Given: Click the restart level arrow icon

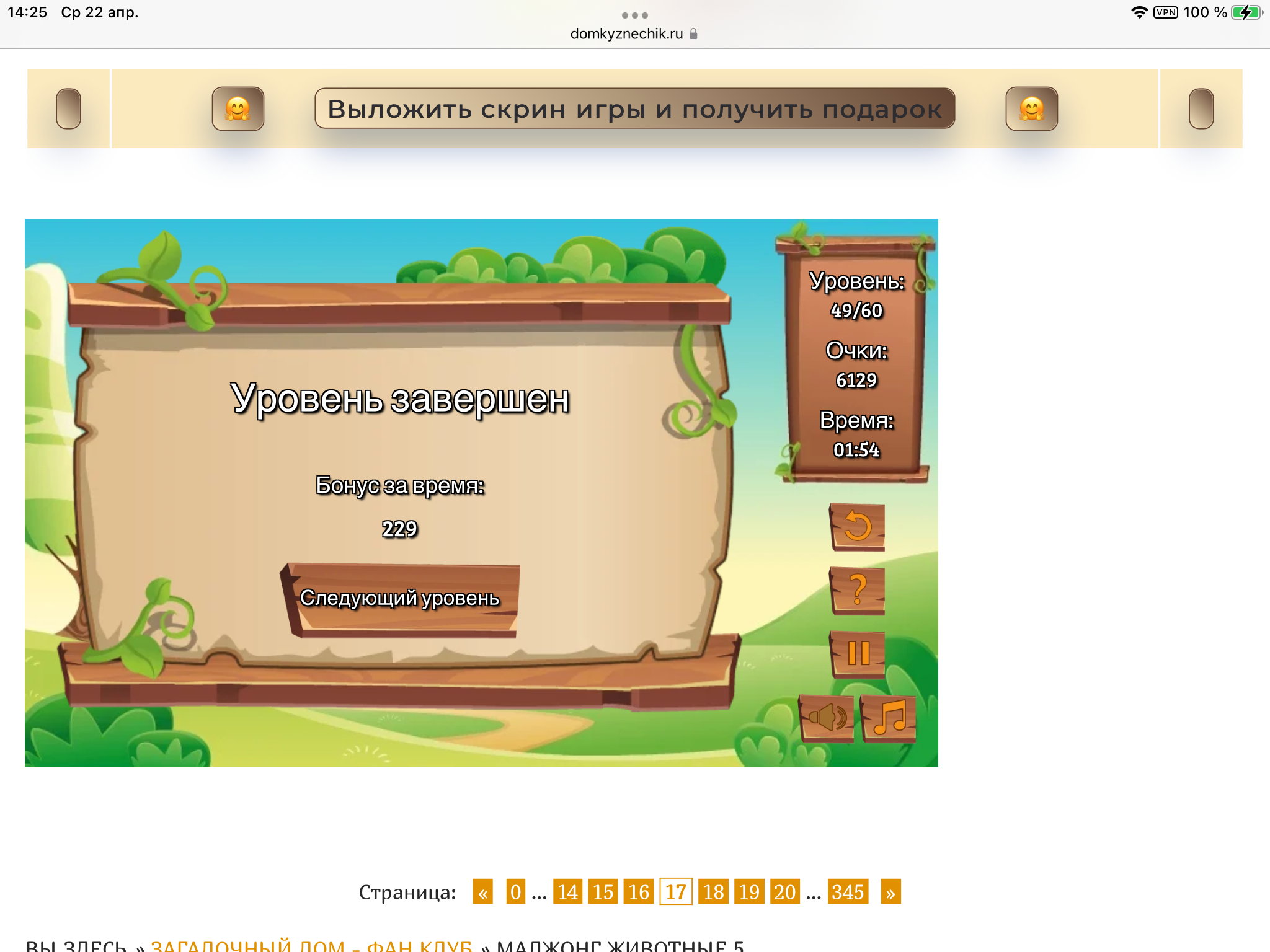Looking at the screenshot, I should click(858, 527).
